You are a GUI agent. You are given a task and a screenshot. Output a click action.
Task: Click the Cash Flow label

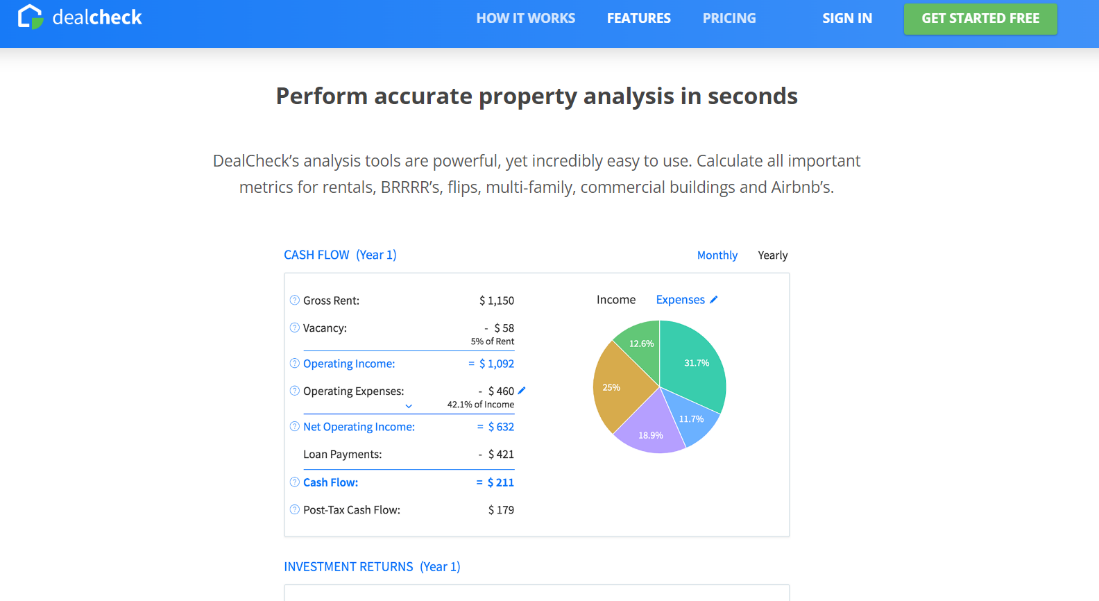pyautogui.click(x=330, y=482)
